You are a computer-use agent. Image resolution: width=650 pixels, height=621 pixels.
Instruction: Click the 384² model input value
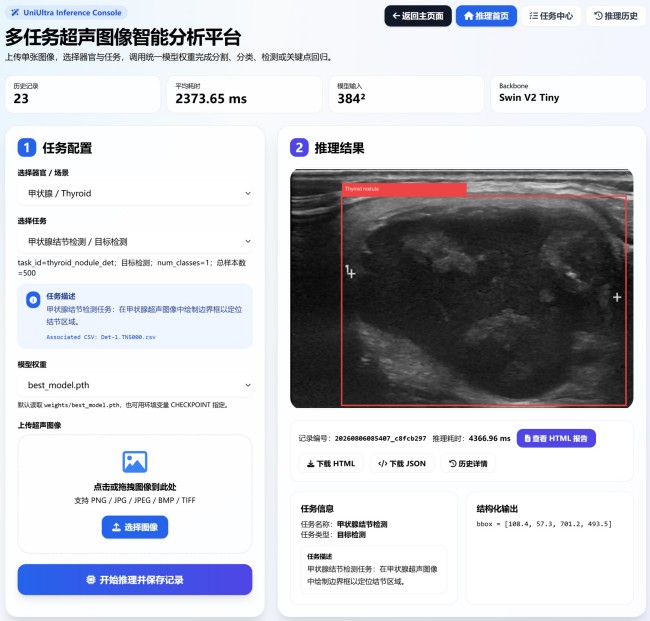click(351, 99)
